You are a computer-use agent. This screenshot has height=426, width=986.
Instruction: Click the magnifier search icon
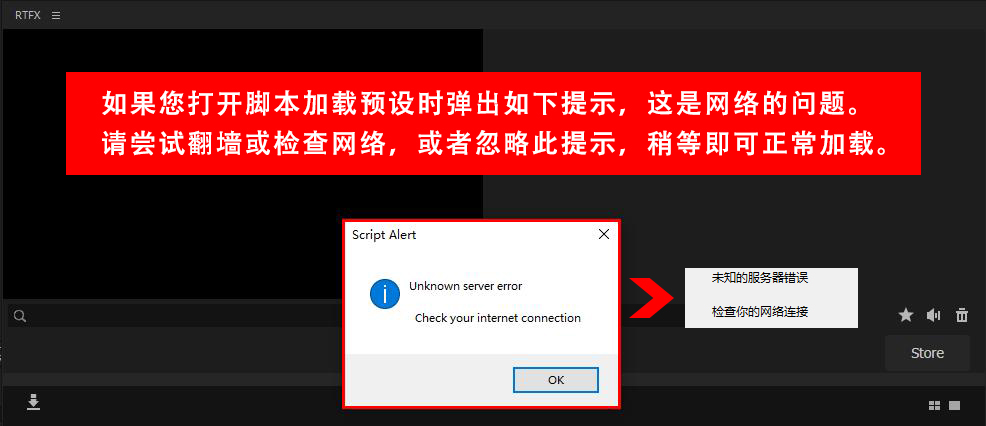[x=20, y=316]
